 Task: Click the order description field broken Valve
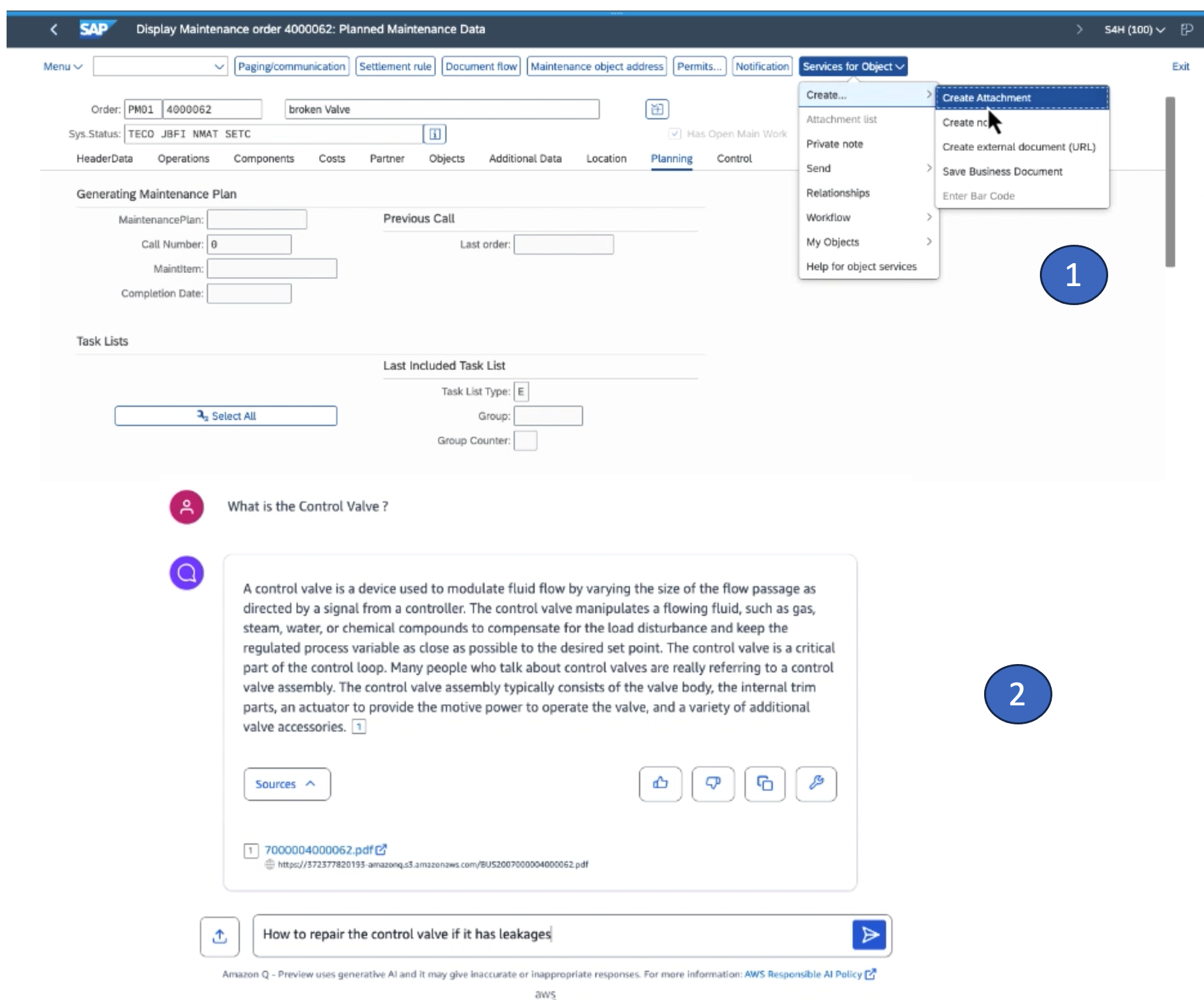pos(442,110)
